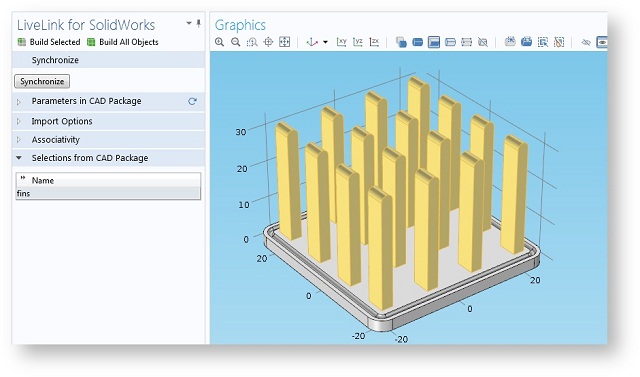Toggle the show-hidden eye icon at toolbar end
Viewport: 640px width, 377px height.
[x=602, y=42]
